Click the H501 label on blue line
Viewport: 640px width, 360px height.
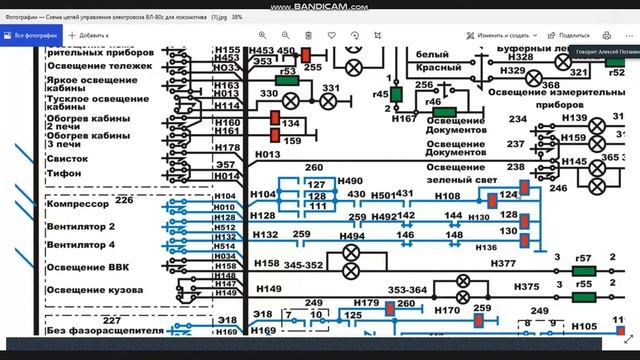point(383,196)
